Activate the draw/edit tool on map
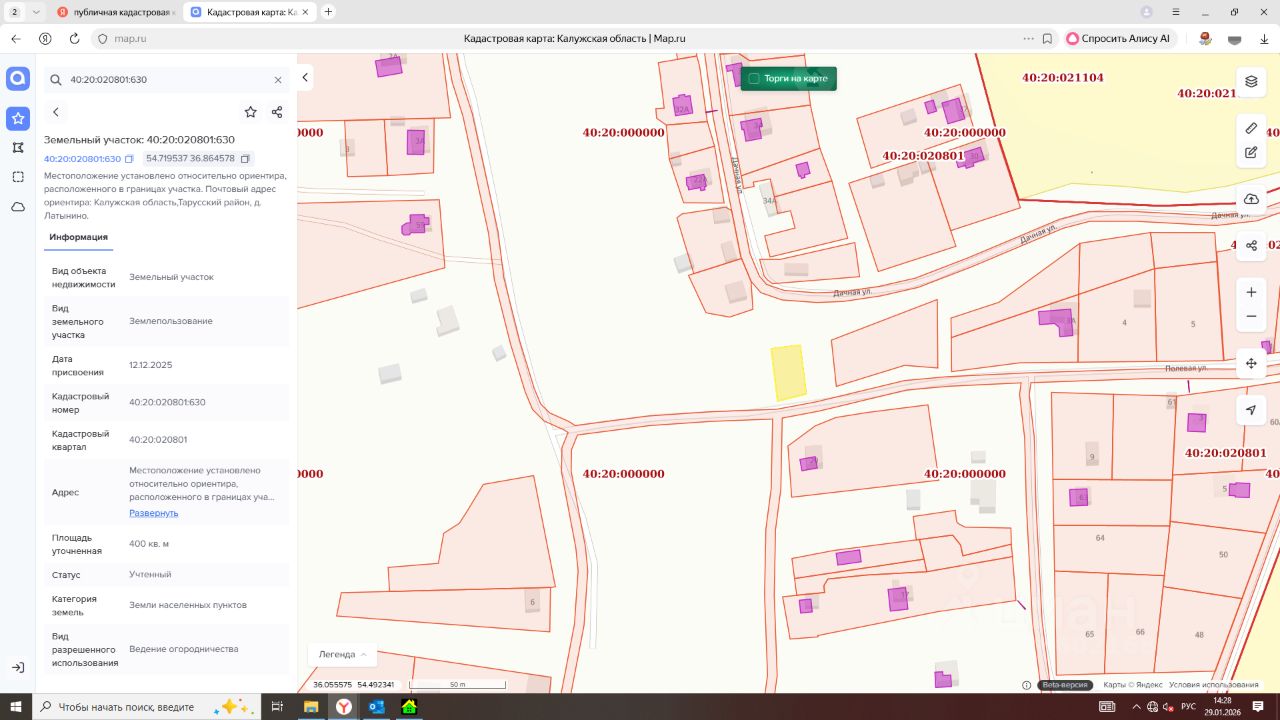 click(x=1250, y=153)
